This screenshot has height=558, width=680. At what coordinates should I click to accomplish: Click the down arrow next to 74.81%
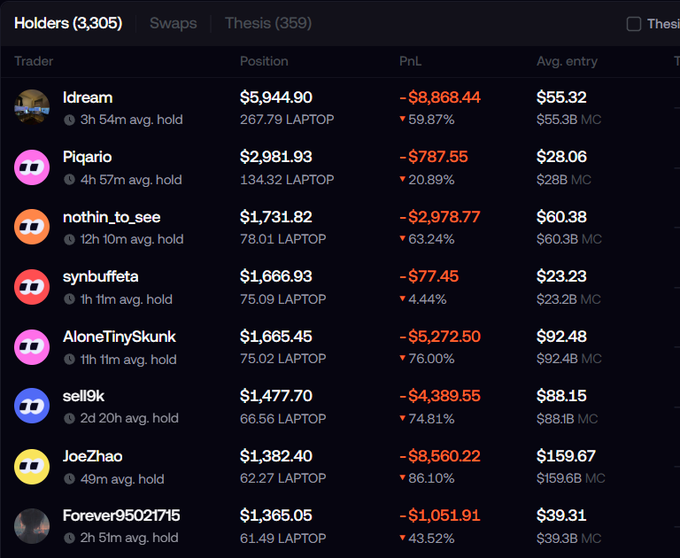pyautogui.click(x=402, y=418)
